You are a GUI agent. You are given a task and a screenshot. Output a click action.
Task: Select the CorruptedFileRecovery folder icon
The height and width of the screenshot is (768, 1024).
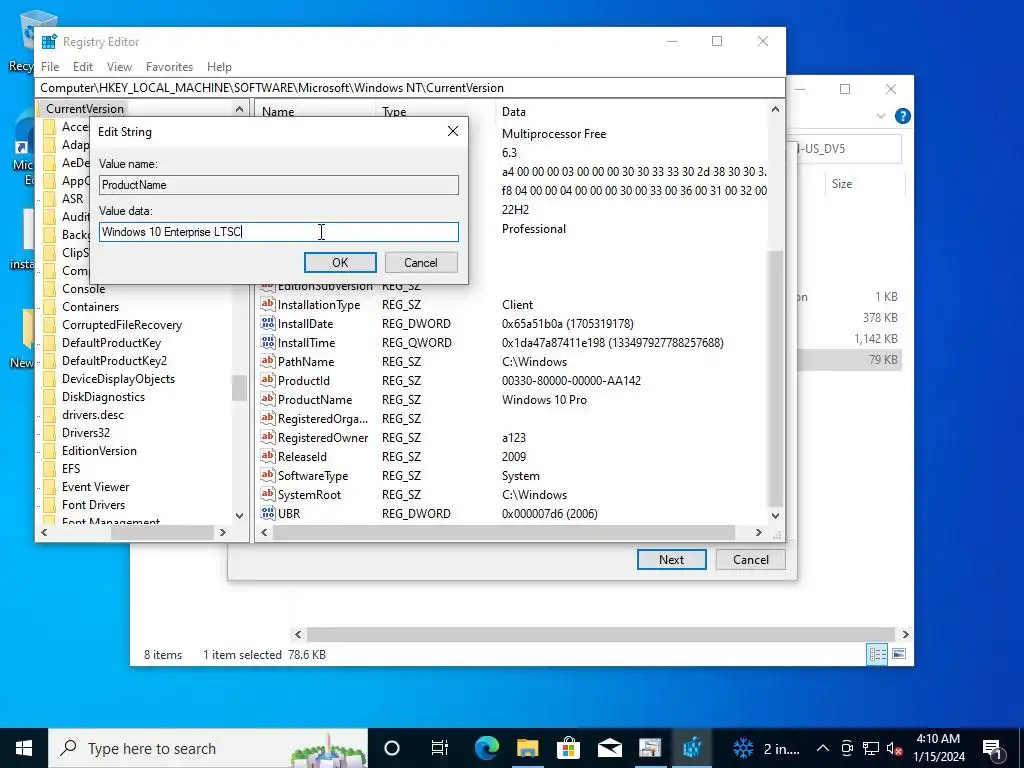click(50, 325)
